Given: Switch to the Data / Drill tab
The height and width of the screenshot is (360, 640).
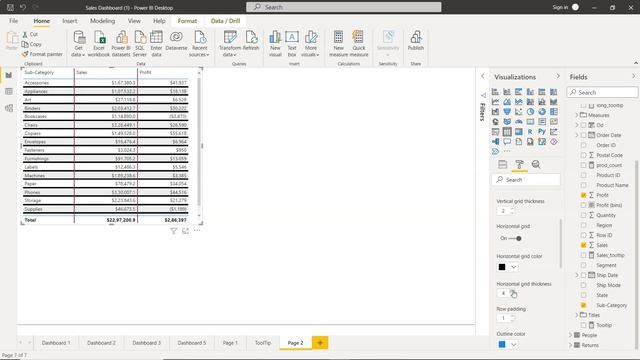Looking at the screenshot, I should pos(225,21).
